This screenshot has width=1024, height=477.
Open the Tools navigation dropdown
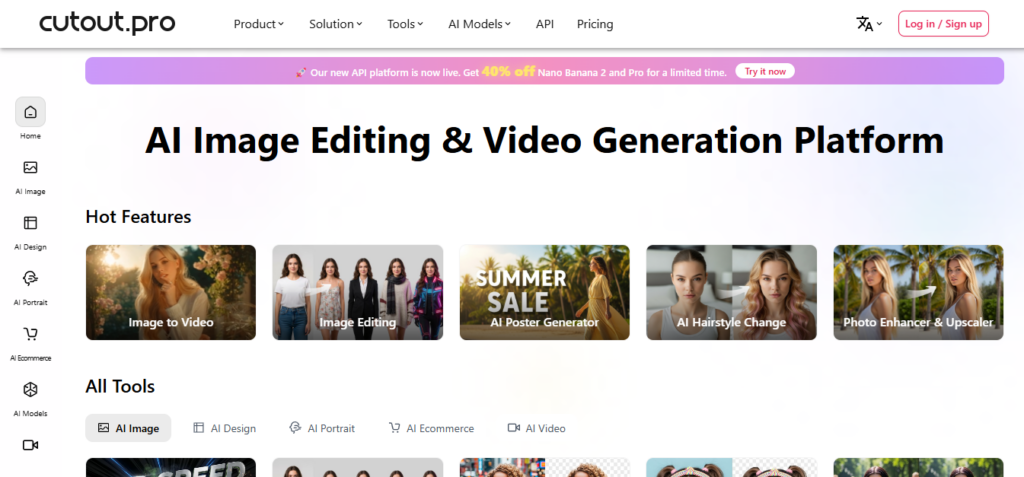(x=405, y=24)
